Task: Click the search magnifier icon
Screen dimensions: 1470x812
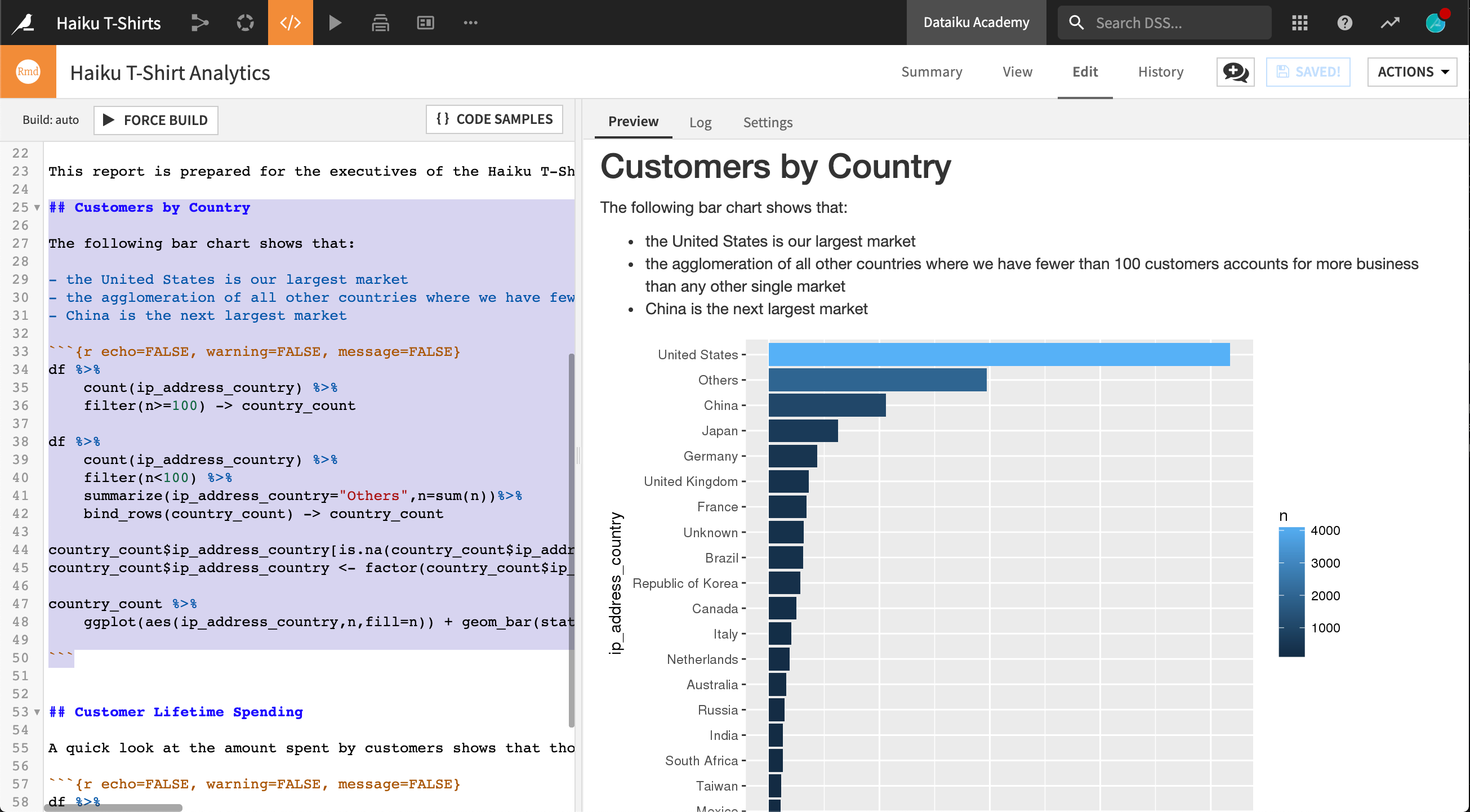Action: (x=1076, y=23)
